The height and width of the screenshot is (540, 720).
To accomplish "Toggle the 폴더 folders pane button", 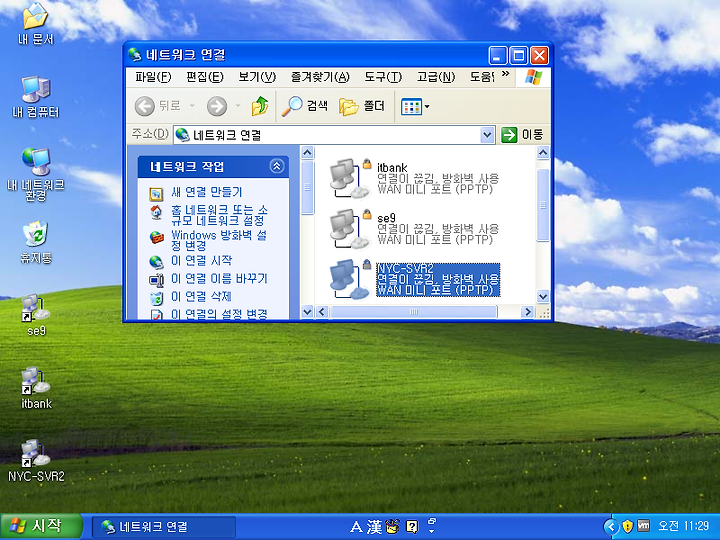I will [362, 106].
